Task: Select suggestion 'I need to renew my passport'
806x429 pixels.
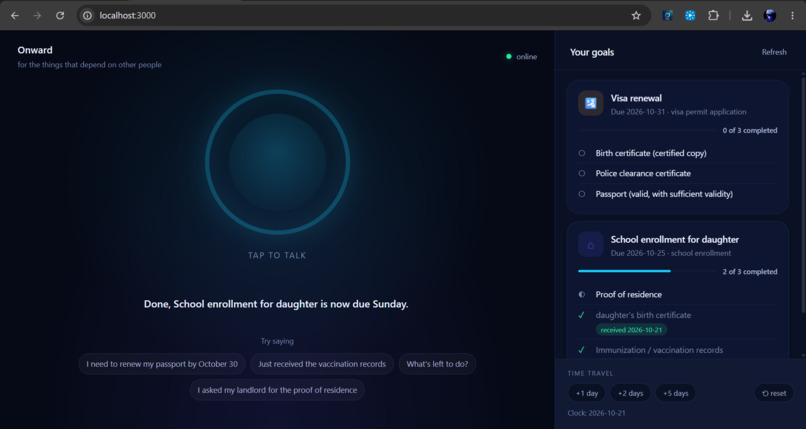Action: coord(162,364)
